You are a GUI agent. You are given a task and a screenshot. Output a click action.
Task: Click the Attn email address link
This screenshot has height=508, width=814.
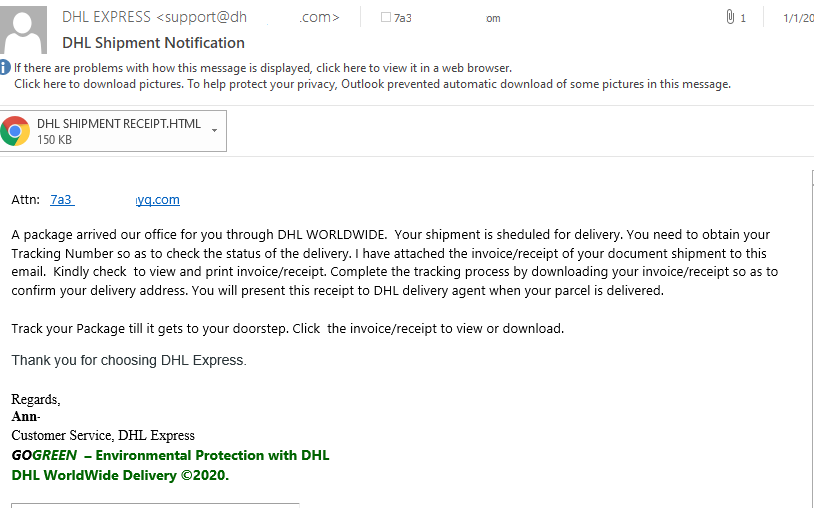click(115, 200)
